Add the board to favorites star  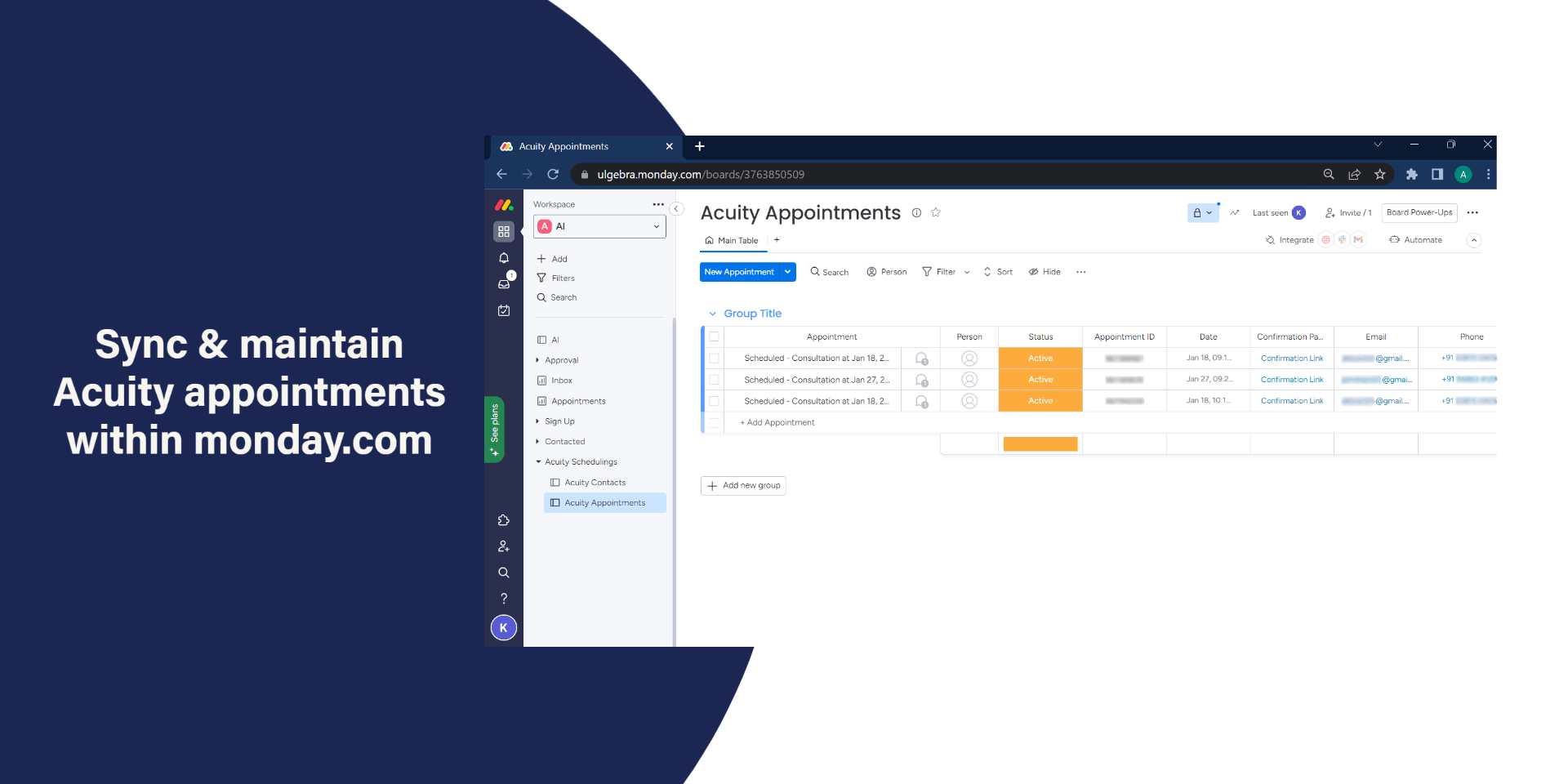tap(936, 212)
